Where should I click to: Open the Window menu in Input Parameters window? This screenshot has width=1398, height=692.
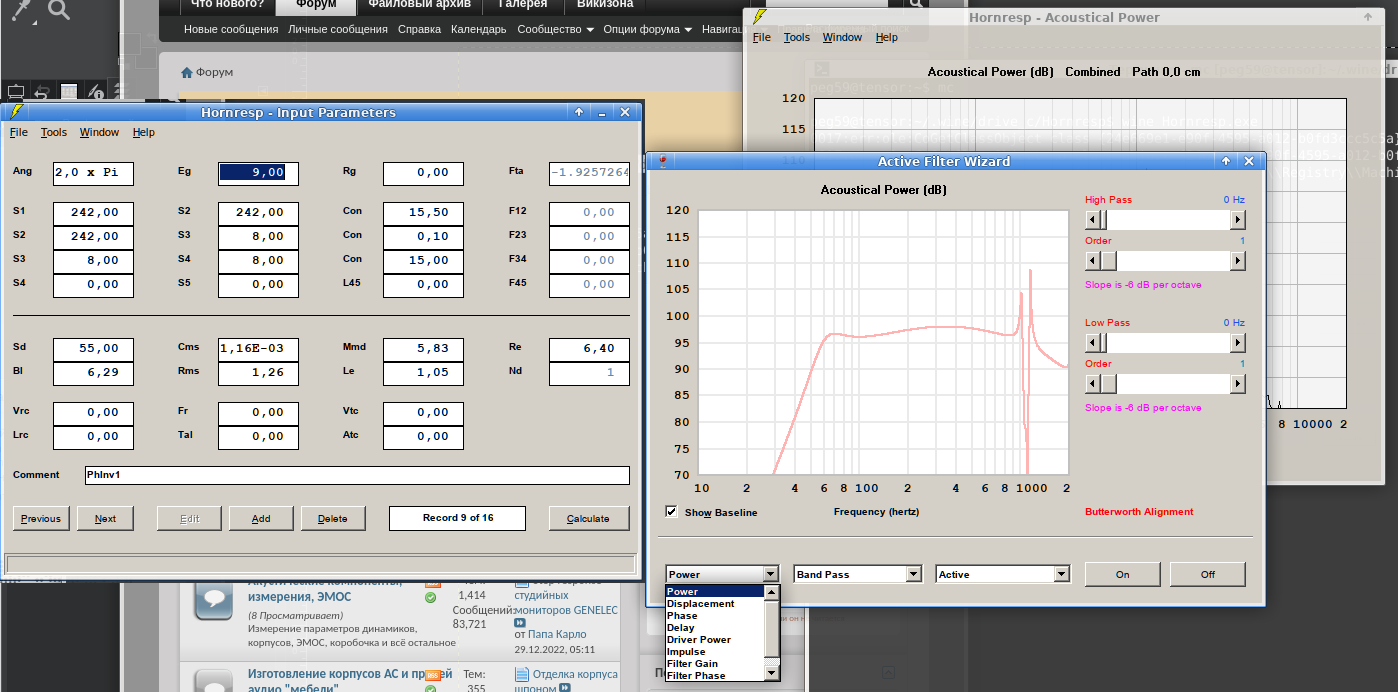click(x=99, y=132)
